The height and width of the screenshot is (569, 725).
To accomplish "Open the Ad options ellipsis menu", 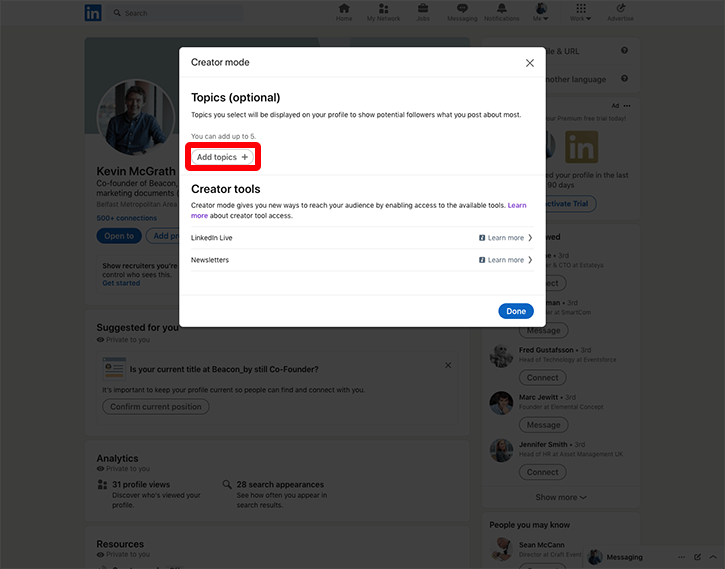I will click(x=627, y=106).
